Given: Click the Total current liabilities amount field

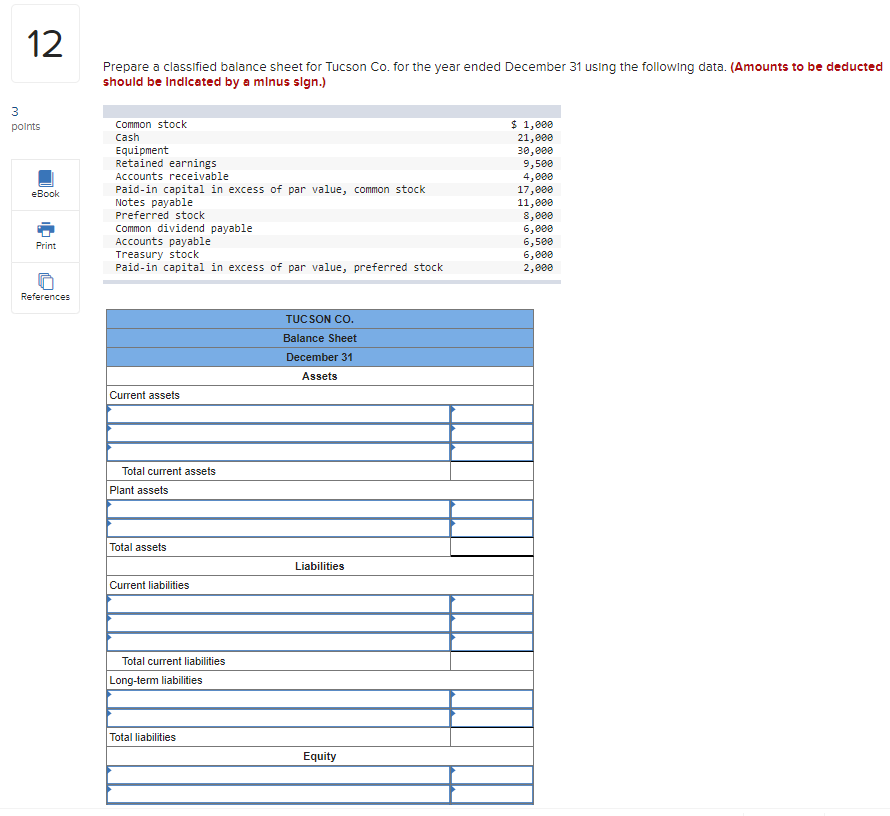Looking at the screenshot, I should (x=492, y=661).
